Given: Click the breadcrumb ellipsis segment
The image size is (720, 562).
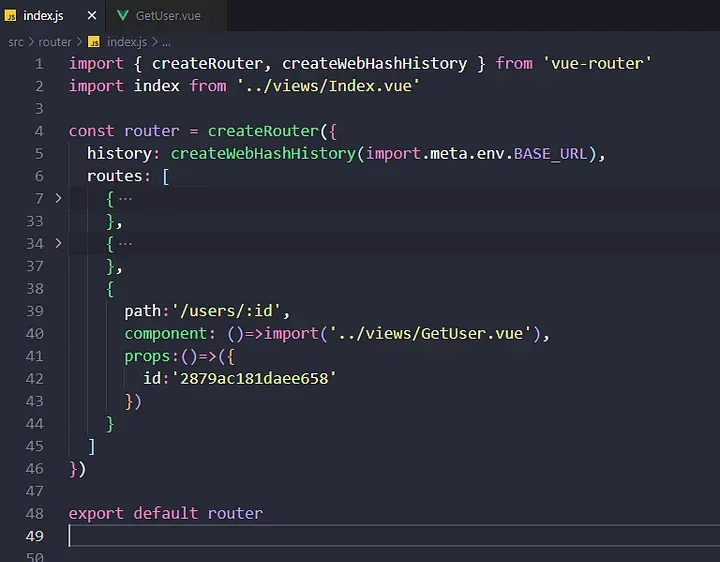Looking at the screenshot, I should 166,43.
